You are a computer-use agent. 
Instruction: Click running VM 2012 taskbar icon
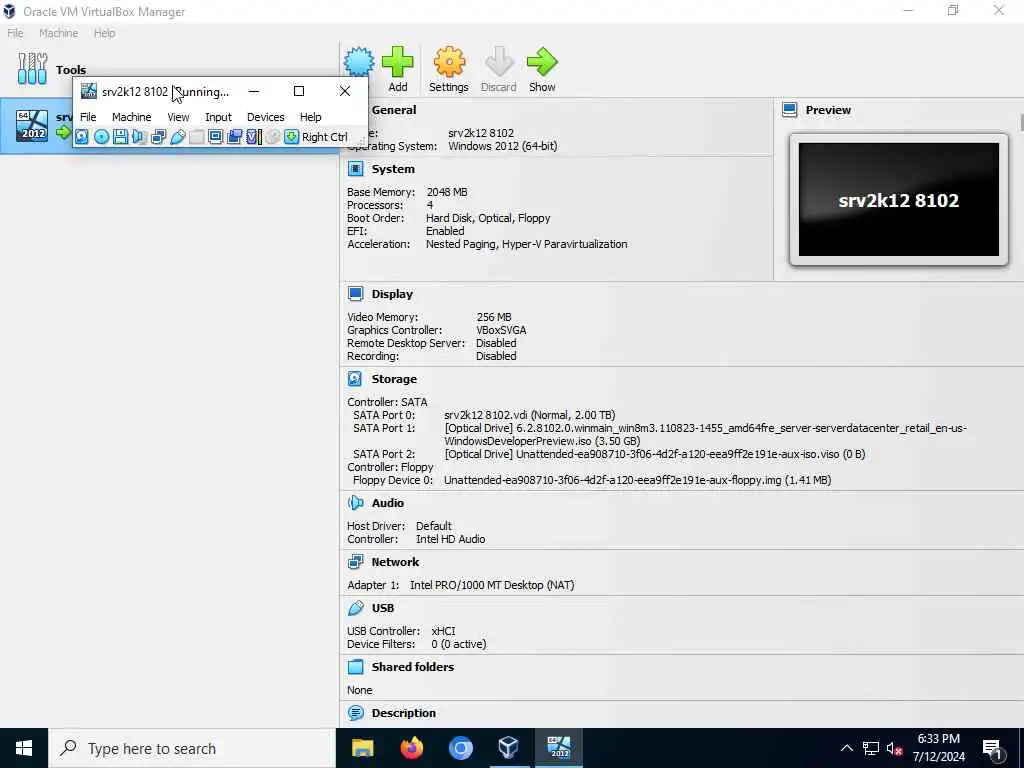[x=558, y=748]
